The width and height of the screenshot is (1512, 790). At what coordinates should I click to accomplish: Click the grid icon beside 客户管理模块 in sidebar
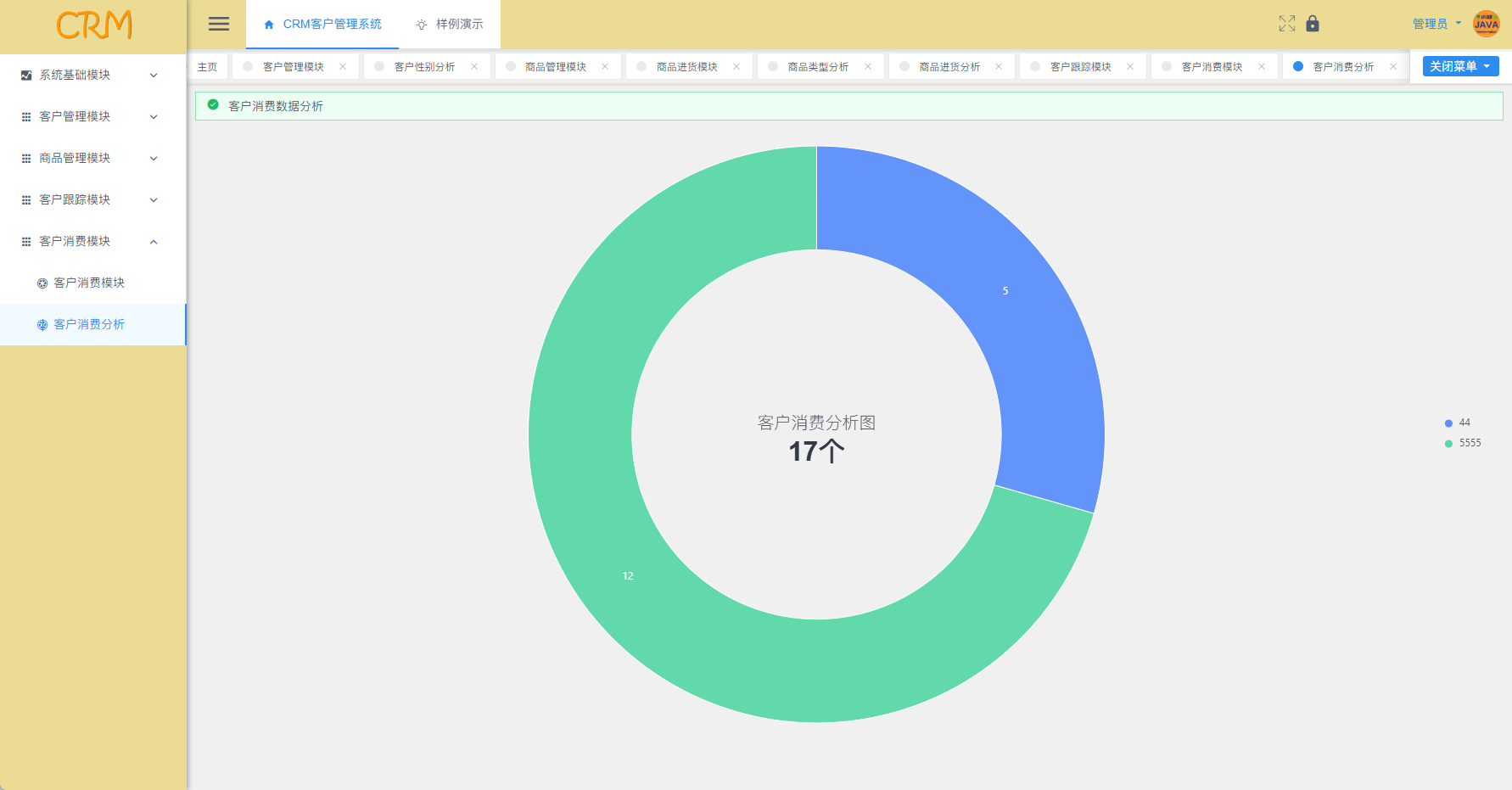[26, 117]
